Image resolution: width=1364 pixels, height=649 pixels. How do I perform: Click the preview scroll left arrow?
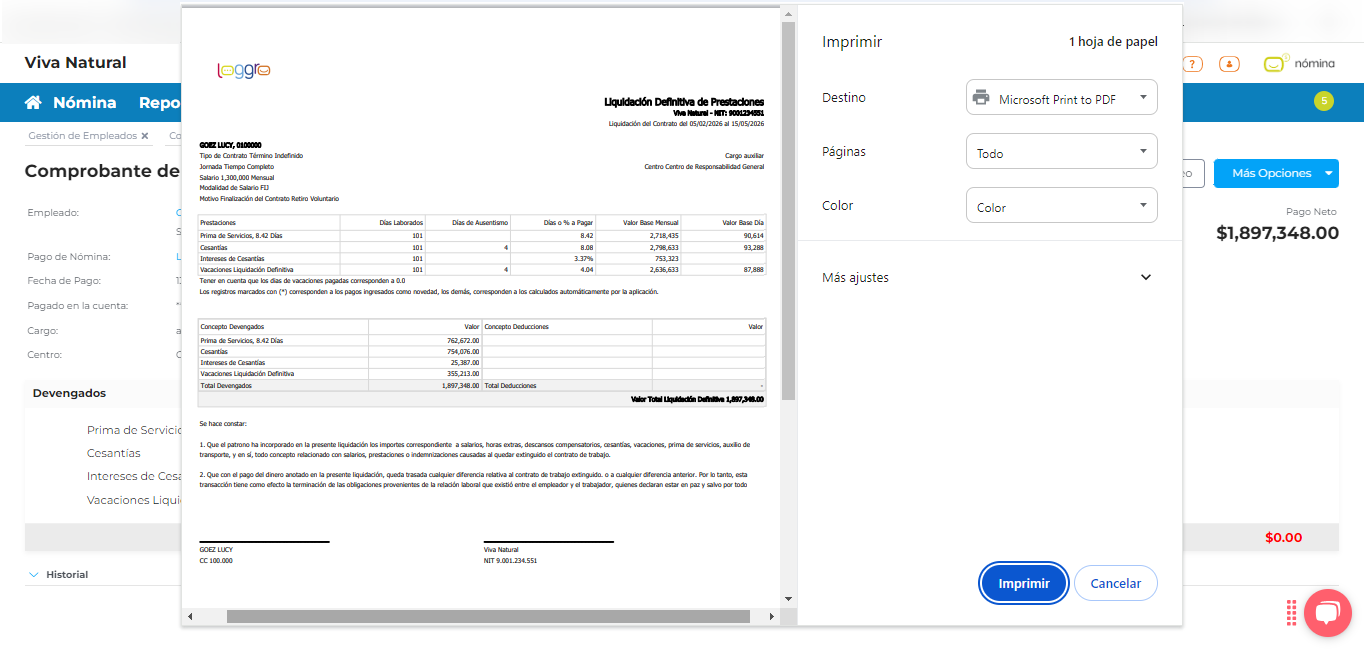[190, 616]
